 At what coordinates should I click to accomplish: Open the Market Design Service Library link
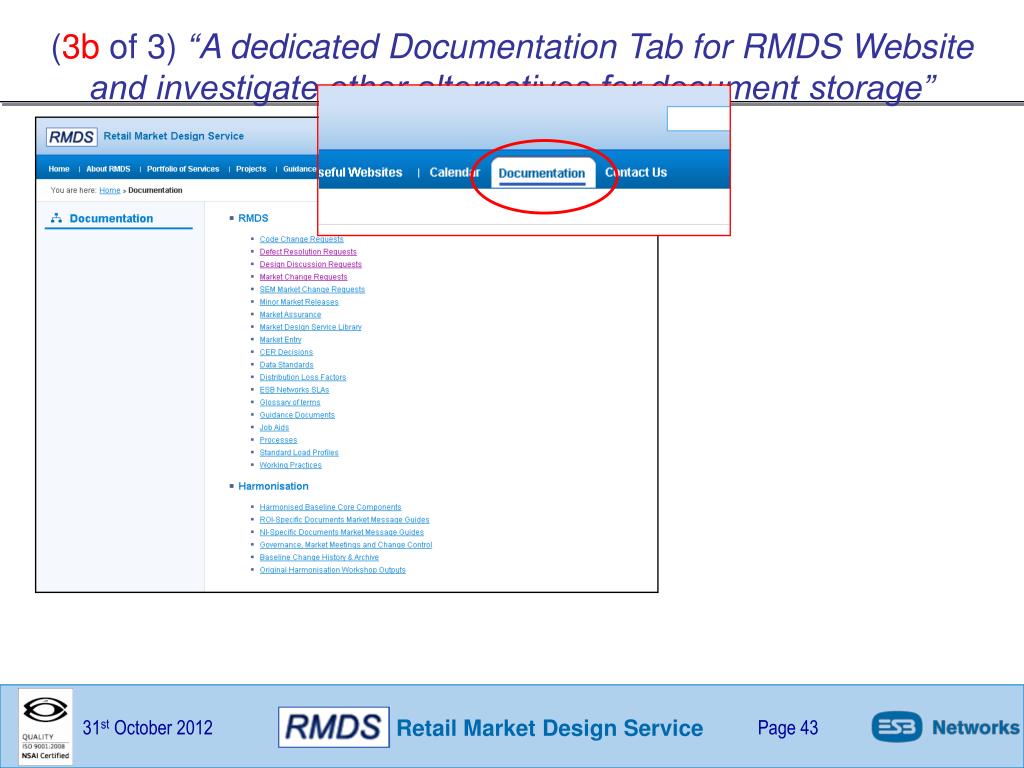pyautogui.click(x=310, y=327)
